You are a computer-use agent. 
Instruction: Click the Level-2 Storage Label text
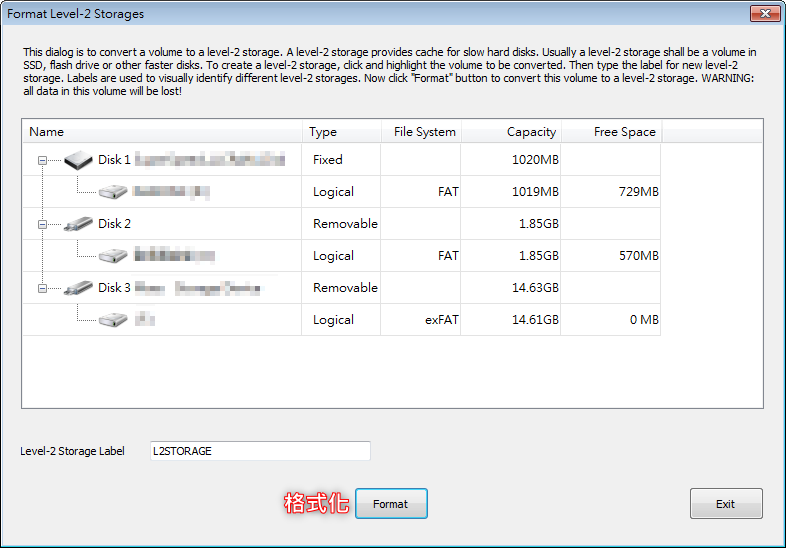click(x=72, y=451)
